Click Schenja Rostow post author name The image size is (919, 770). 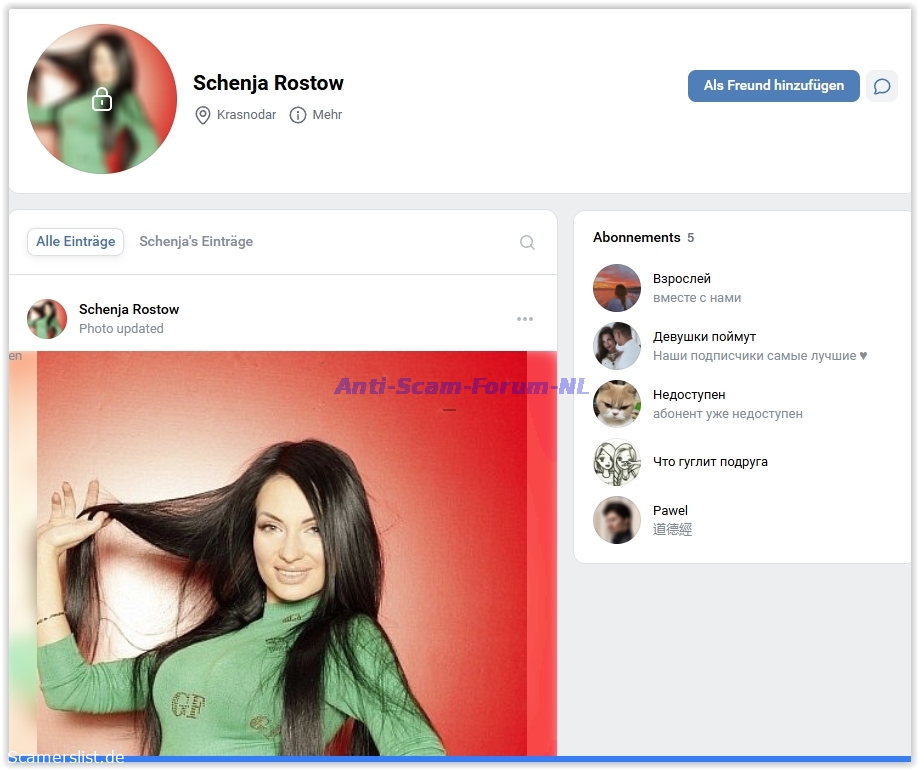click(x=129, y=310)
